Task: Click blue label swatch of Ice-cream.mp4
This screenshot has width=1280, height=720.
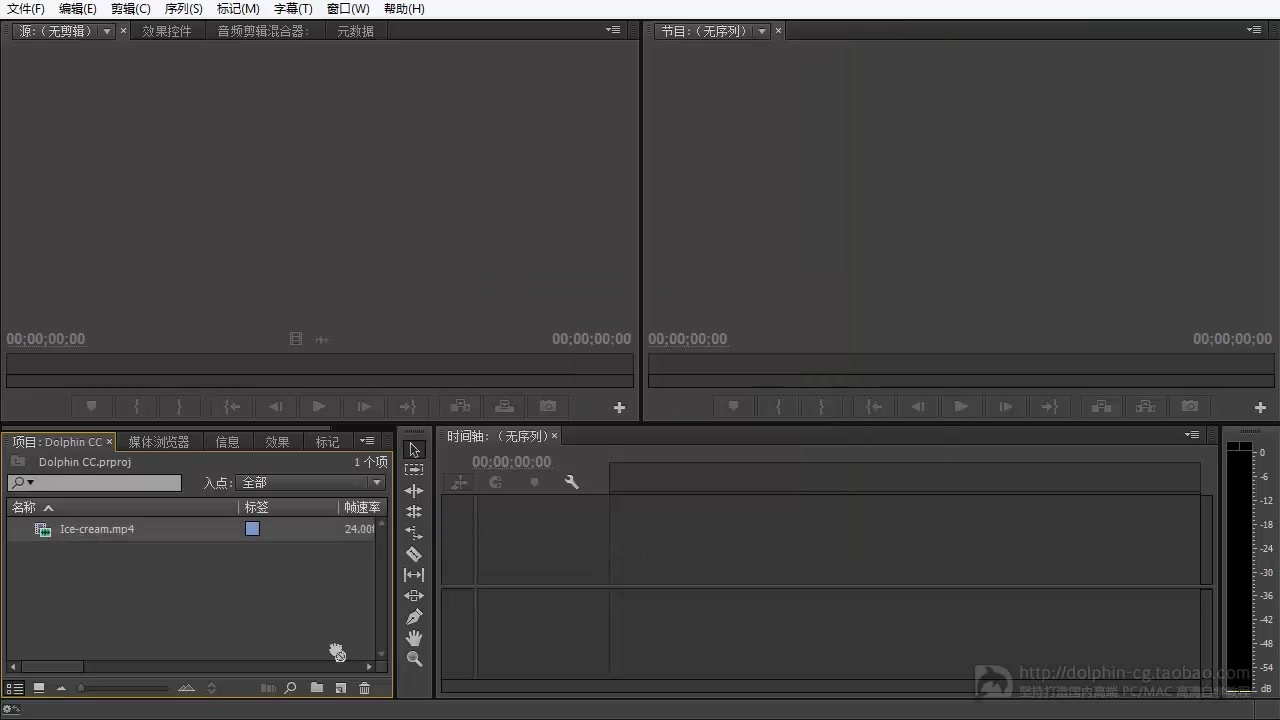Action: [252, 529]
